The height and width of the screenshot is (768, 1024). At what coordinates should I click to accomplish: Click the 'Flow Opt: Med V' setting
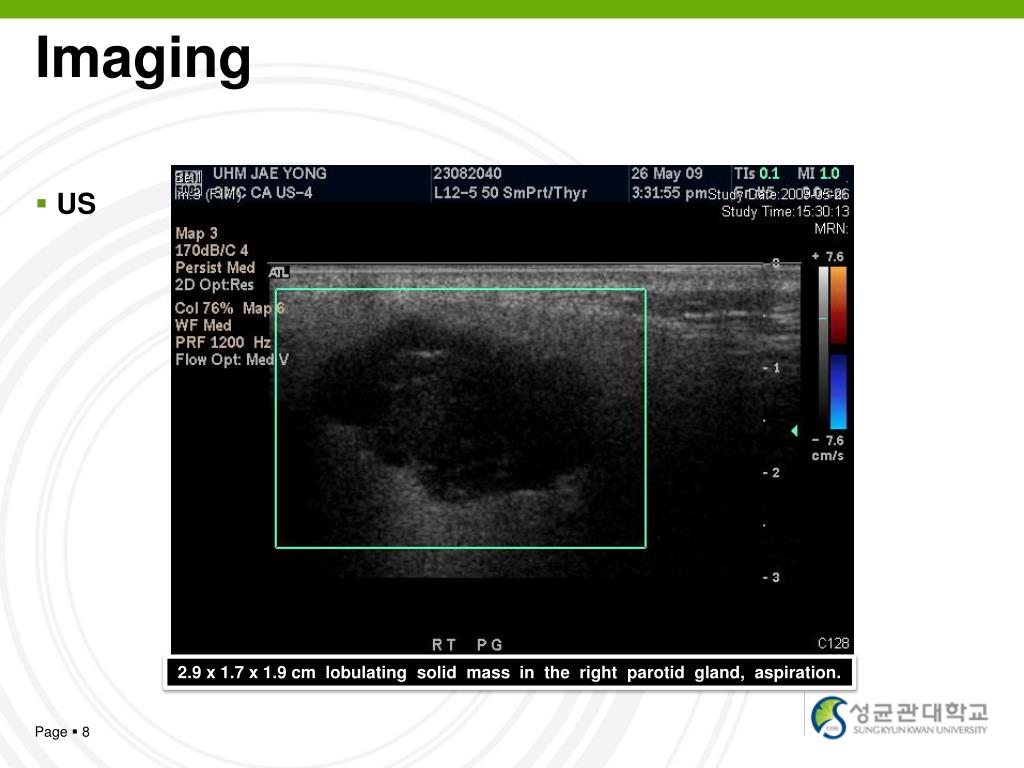click(x=232, y=359)
